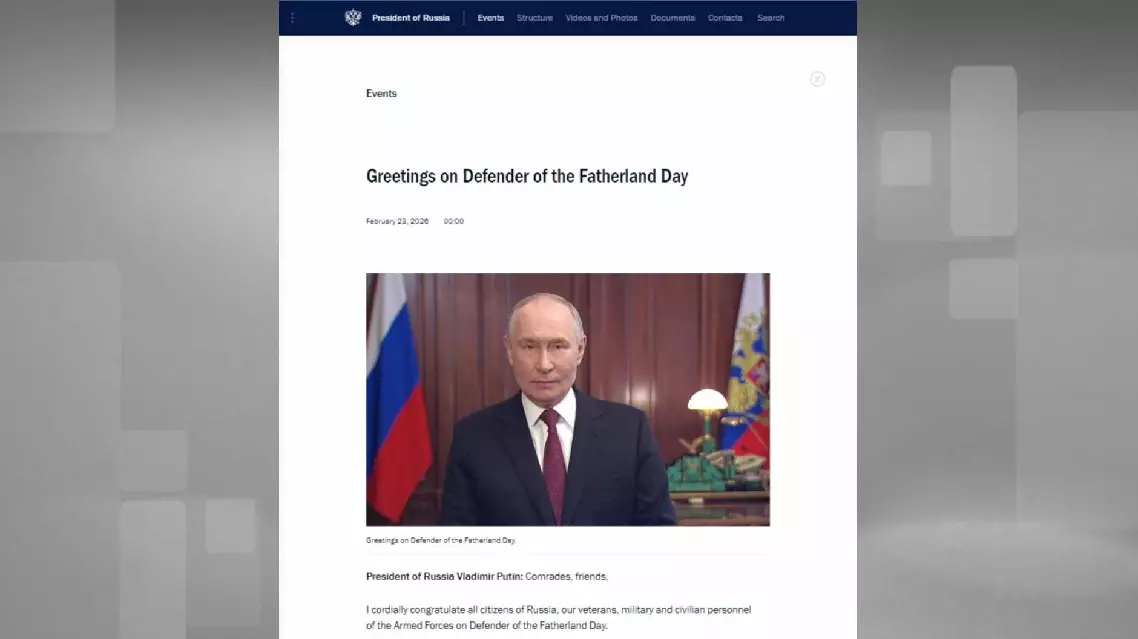Open Videos and Photos section
Screen dimensions: 1138x639
(x=601, y=18)
